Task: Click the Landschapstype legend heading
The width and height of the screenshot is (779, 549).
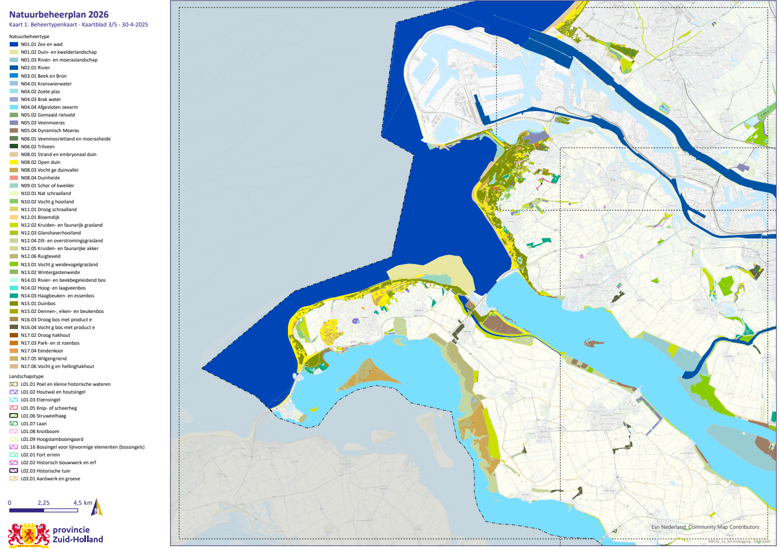Action: 27,375
